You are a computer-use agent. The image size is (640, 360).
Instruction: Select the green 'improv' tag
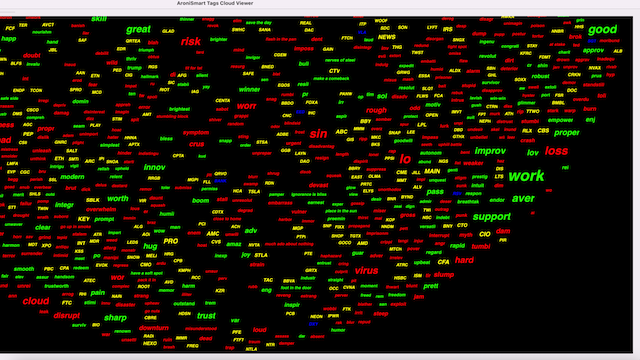pyautogui.click(x=490, y=151)
